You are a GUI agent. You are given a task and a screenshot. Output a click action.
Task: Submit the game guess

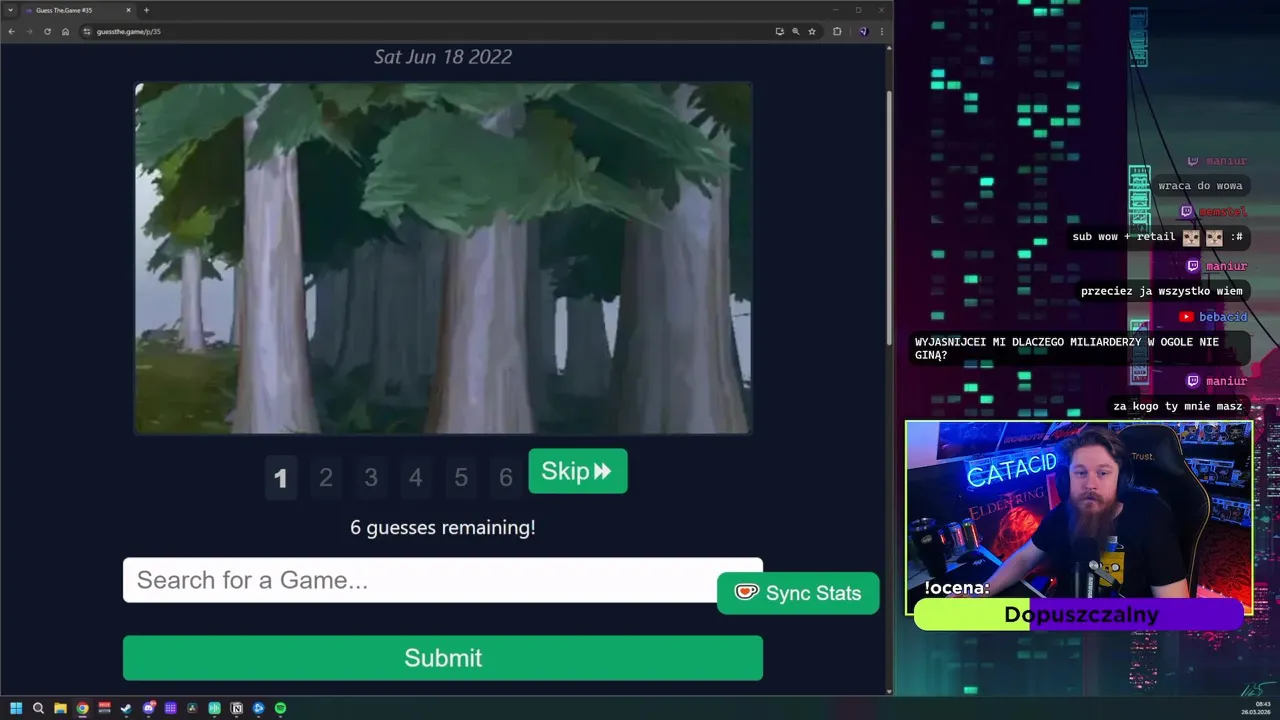click(x=443, y=658)
